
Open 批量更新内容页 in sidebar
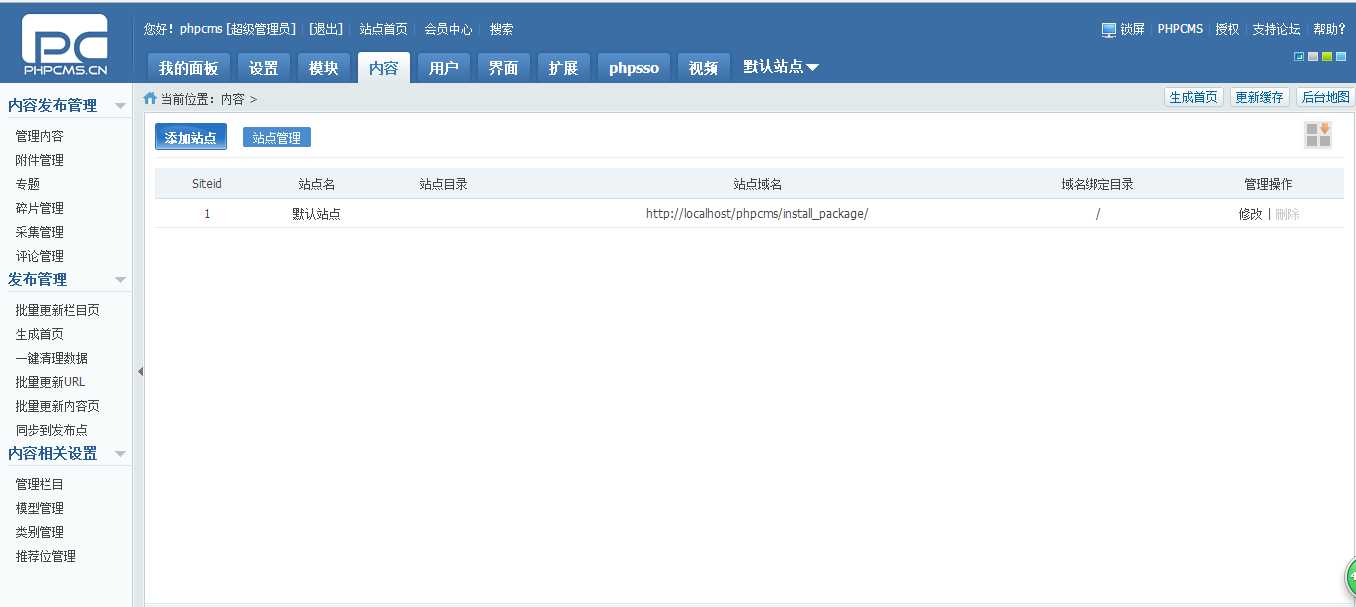point(58,407)
